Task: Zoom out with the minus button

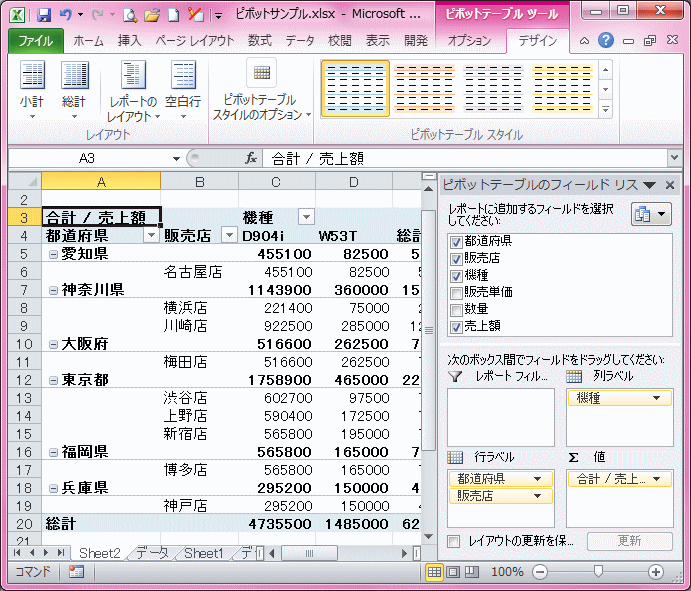Action: tap(540, 572)
